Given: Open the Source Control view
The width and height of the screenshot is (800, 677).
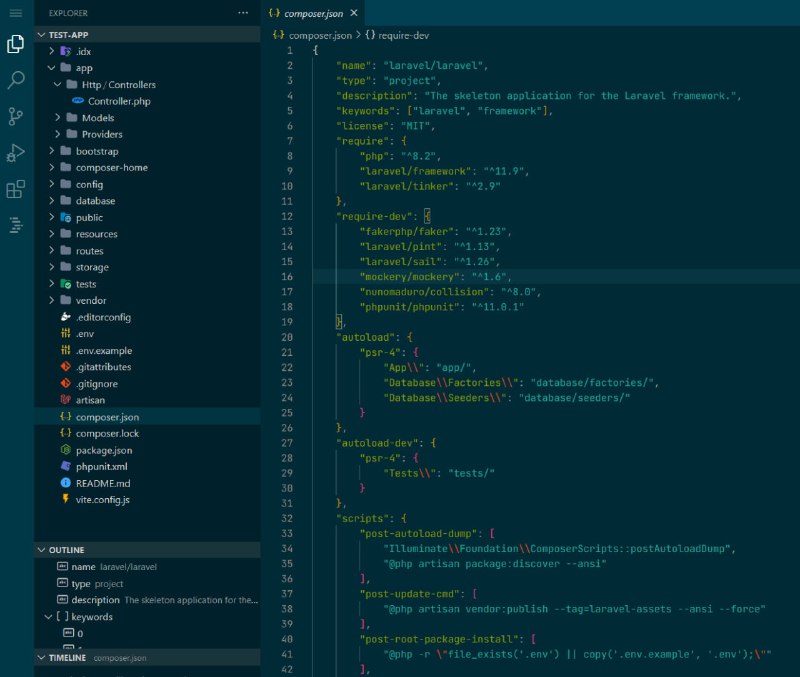Looking at the screenshot, I should (16, 116).
